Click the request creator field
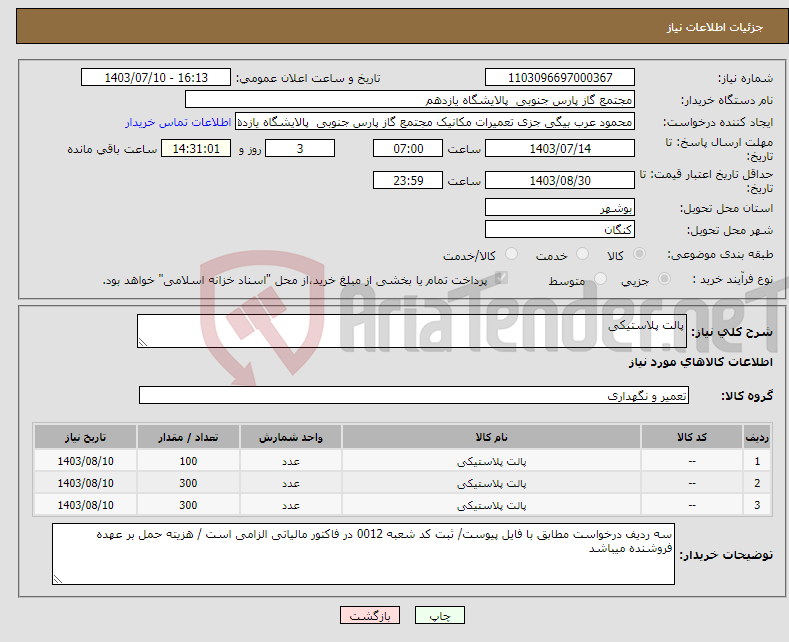This screenshot has width=789, height=642. point(435,122)
